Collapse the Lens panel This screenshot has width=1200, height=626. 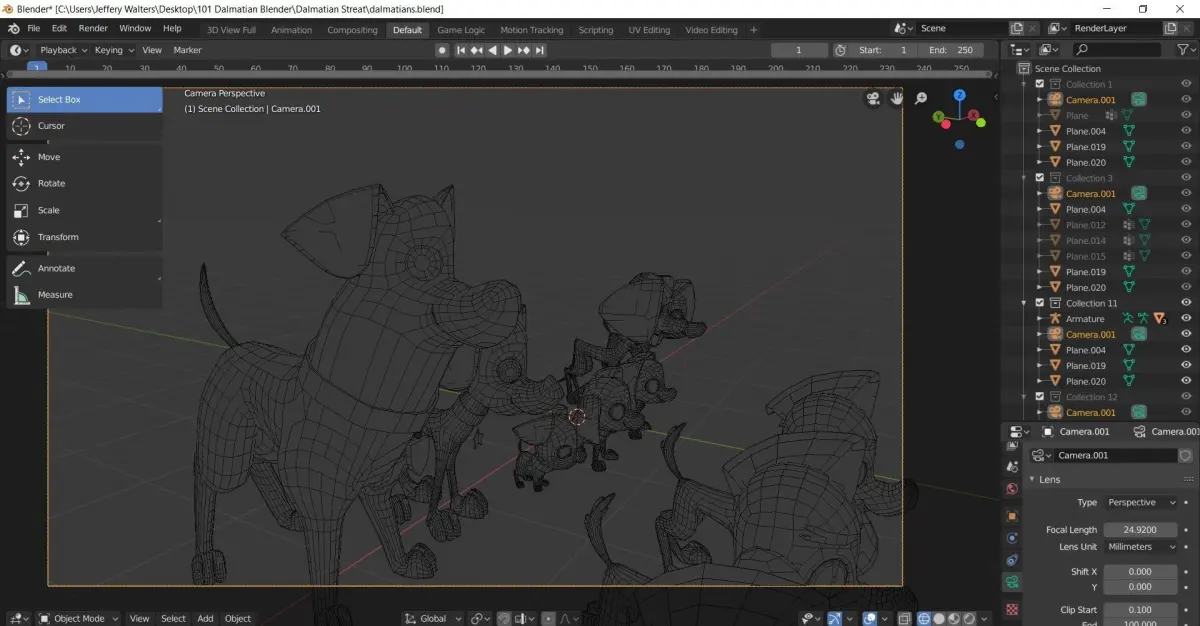point(1033,480)
